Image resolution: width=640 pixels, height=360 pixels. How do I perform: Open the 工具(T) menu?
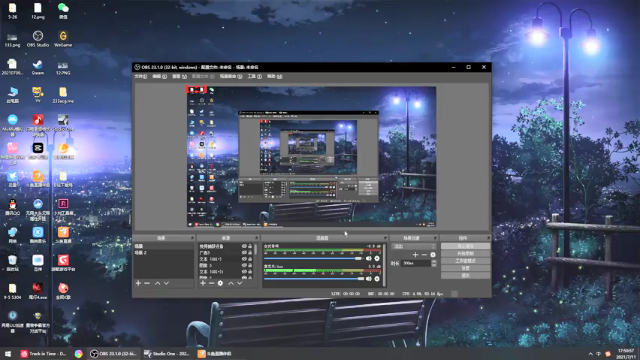pyautogui.click(x=255, y=76)
